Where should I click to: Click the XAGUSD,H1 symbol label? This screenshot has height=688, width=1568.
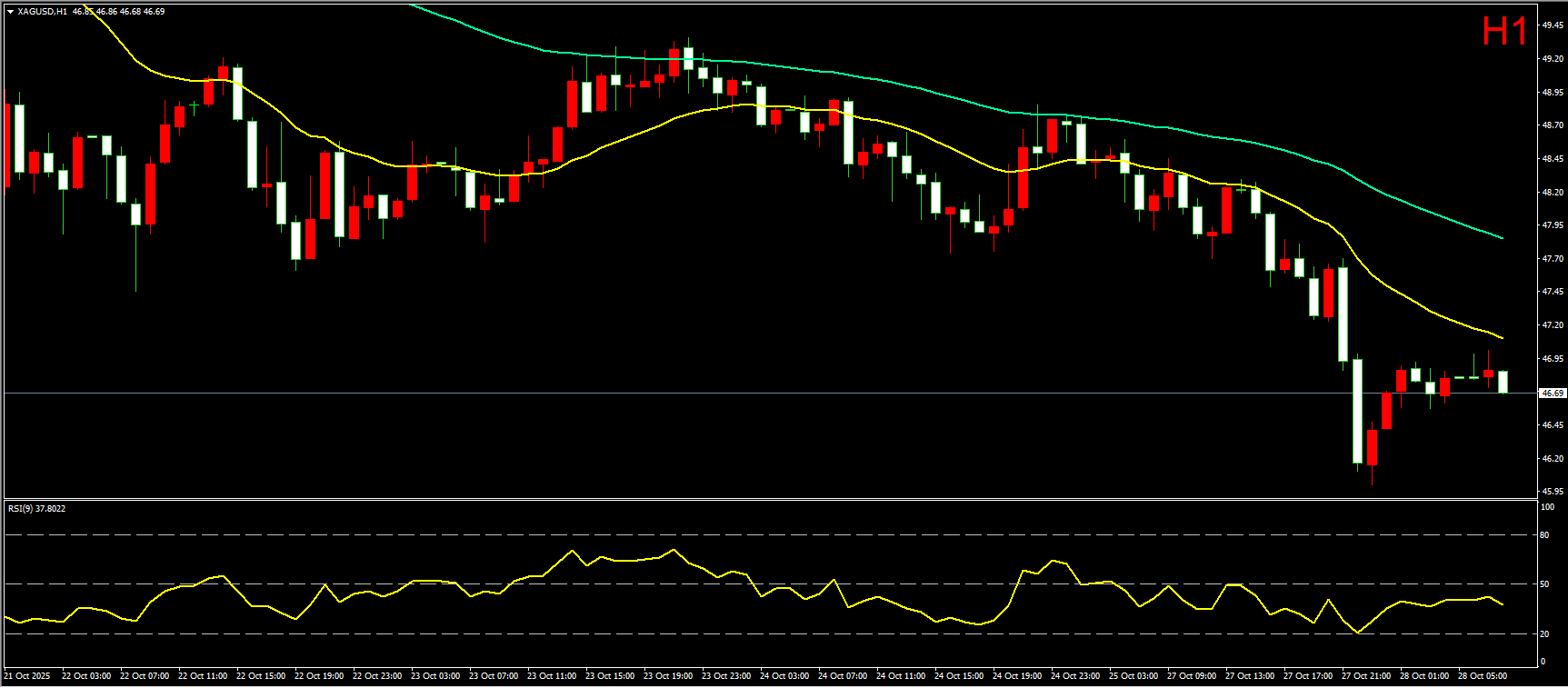(42, 12)
